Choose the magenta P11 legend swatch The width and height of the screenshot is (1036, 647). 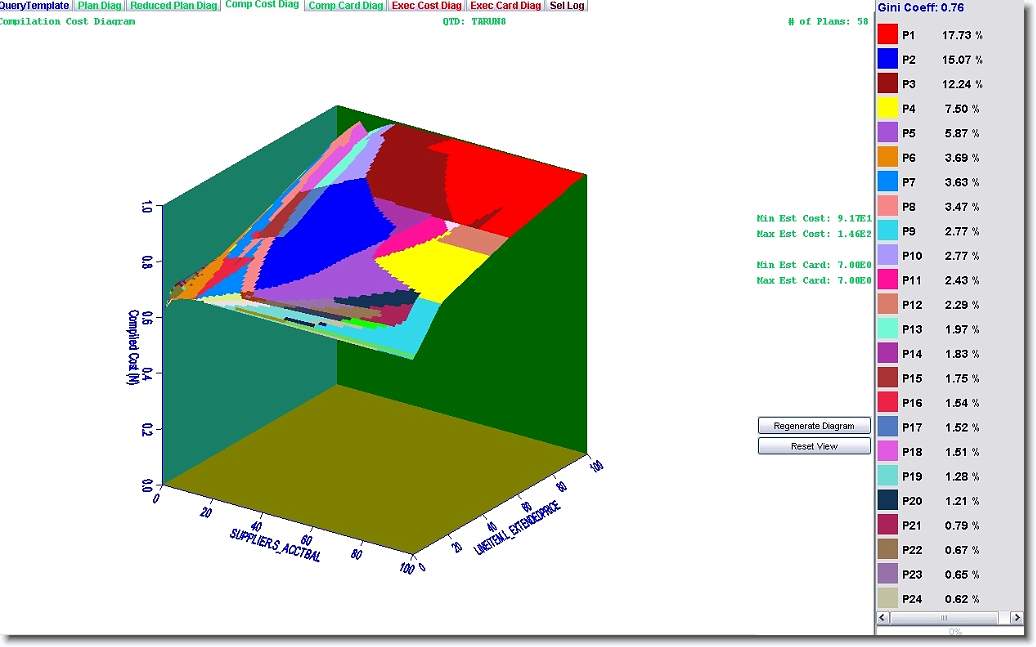887,280
